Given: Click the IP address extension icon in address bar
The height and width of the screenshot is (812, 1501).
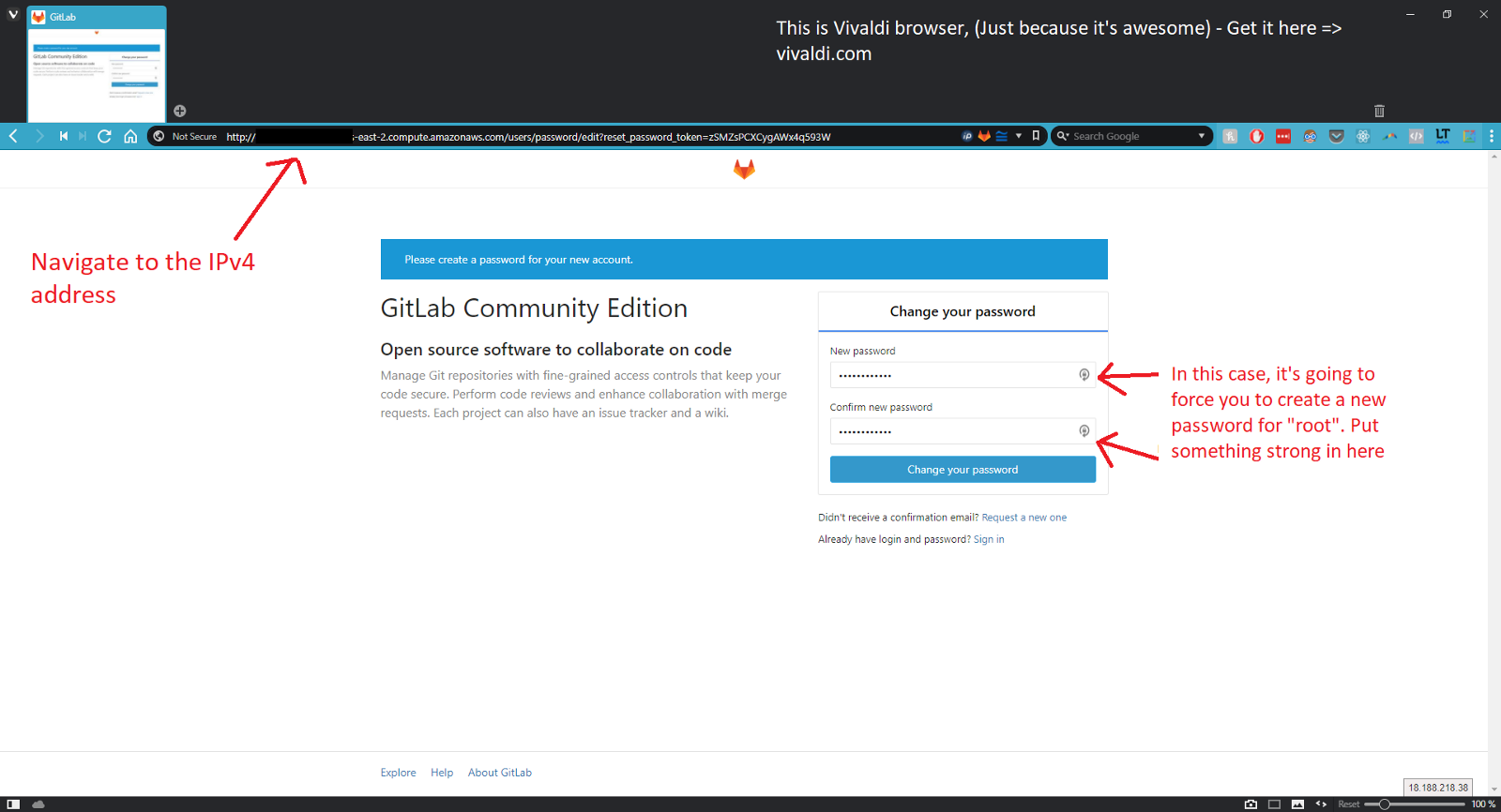Looking at the screenshot, I should click(967, 136).
